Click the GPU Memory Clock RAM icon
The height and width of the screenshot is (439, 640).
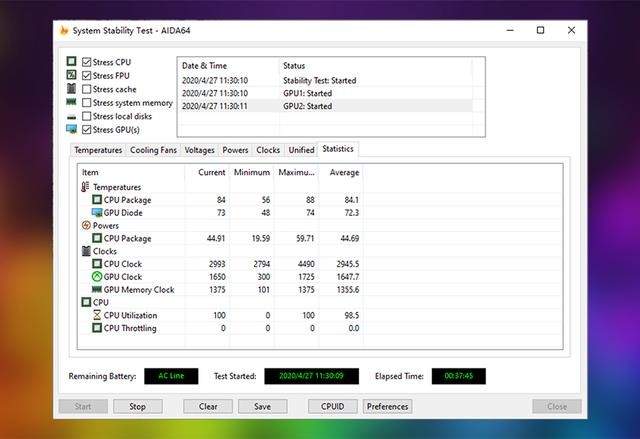click(x=97, y=289)
